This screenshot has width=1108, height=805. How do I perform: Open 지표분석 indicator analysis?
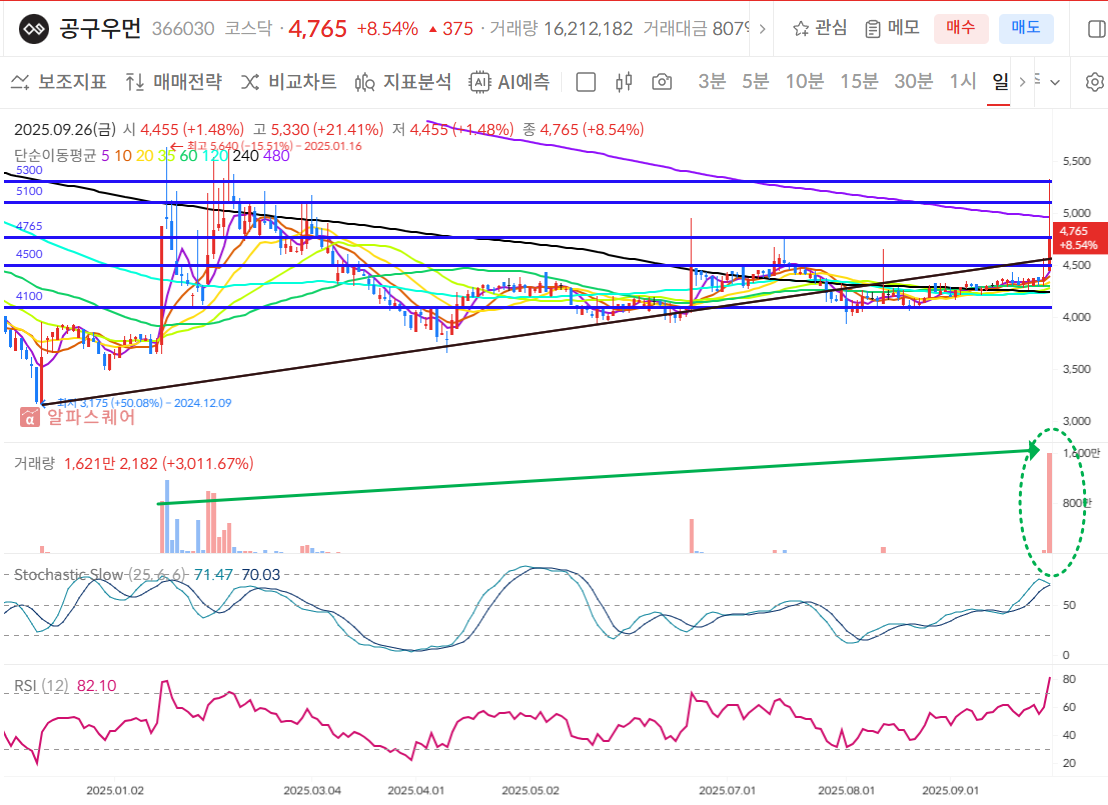pyautogui.click(x=403, y=82)
